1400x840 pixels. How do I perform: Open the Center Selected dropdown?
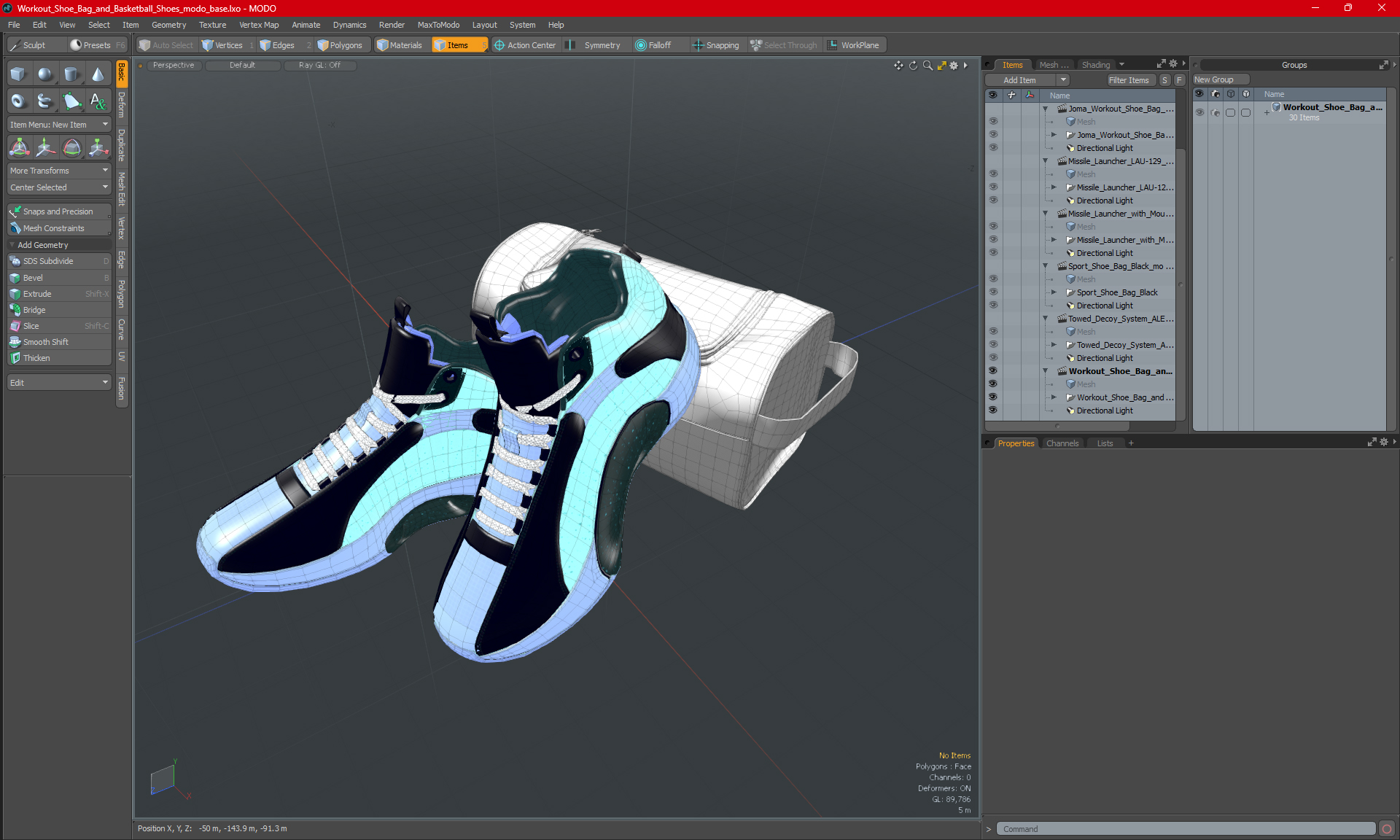[58, 187]
